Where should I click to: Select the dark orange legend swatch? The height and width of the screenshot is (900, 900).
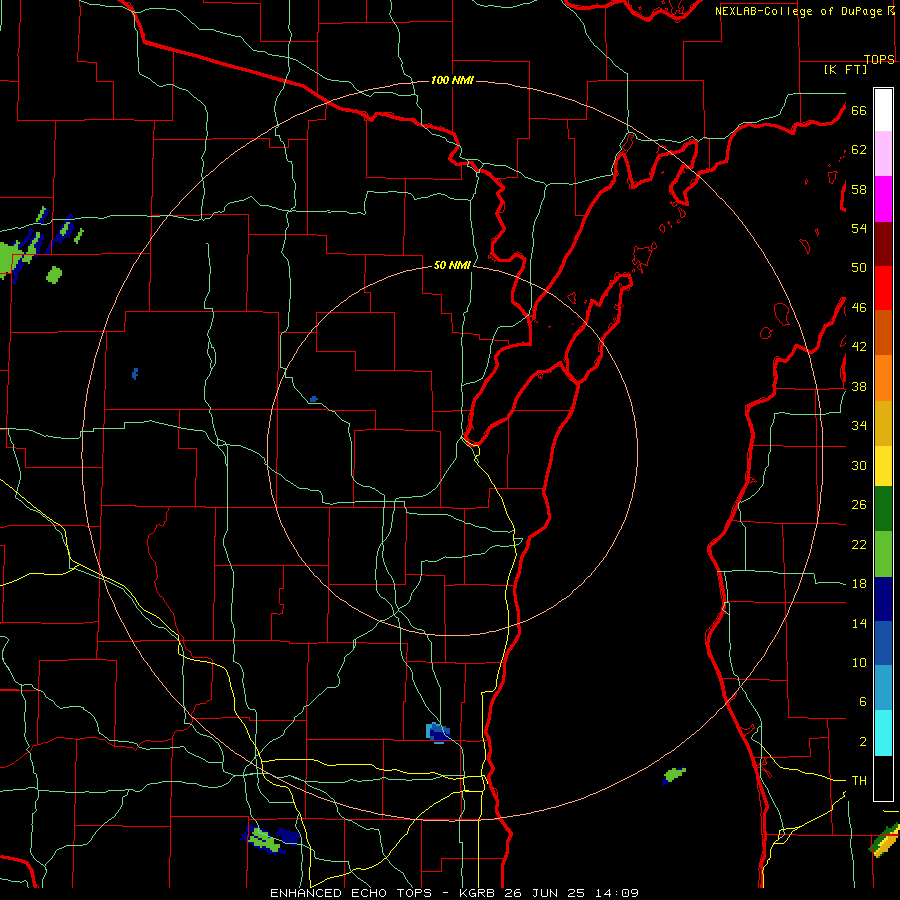pyautogui.click(x=883, y=332)
